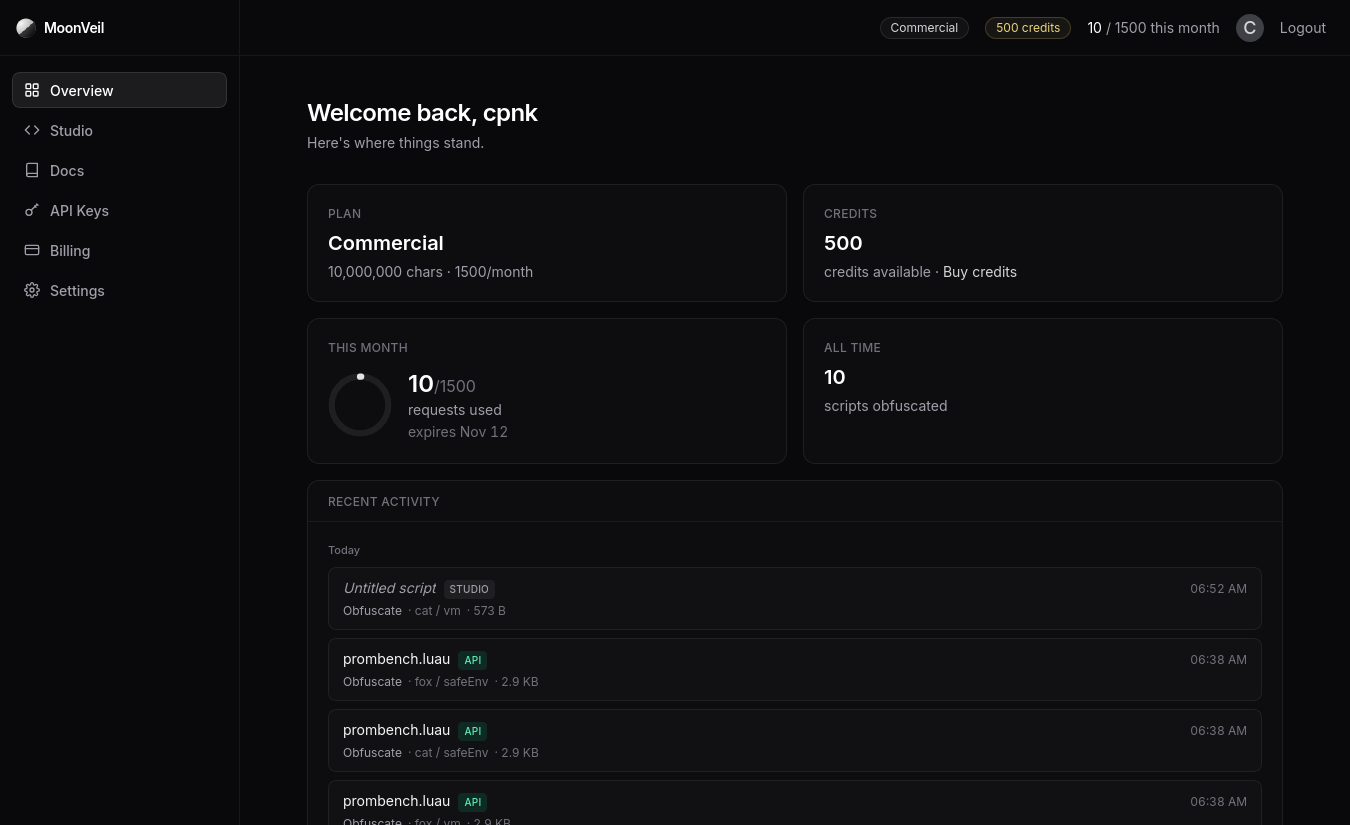Click the MoonVeil moon logo icon
The width and height of the screenshot is (1350, 825).
26,28
